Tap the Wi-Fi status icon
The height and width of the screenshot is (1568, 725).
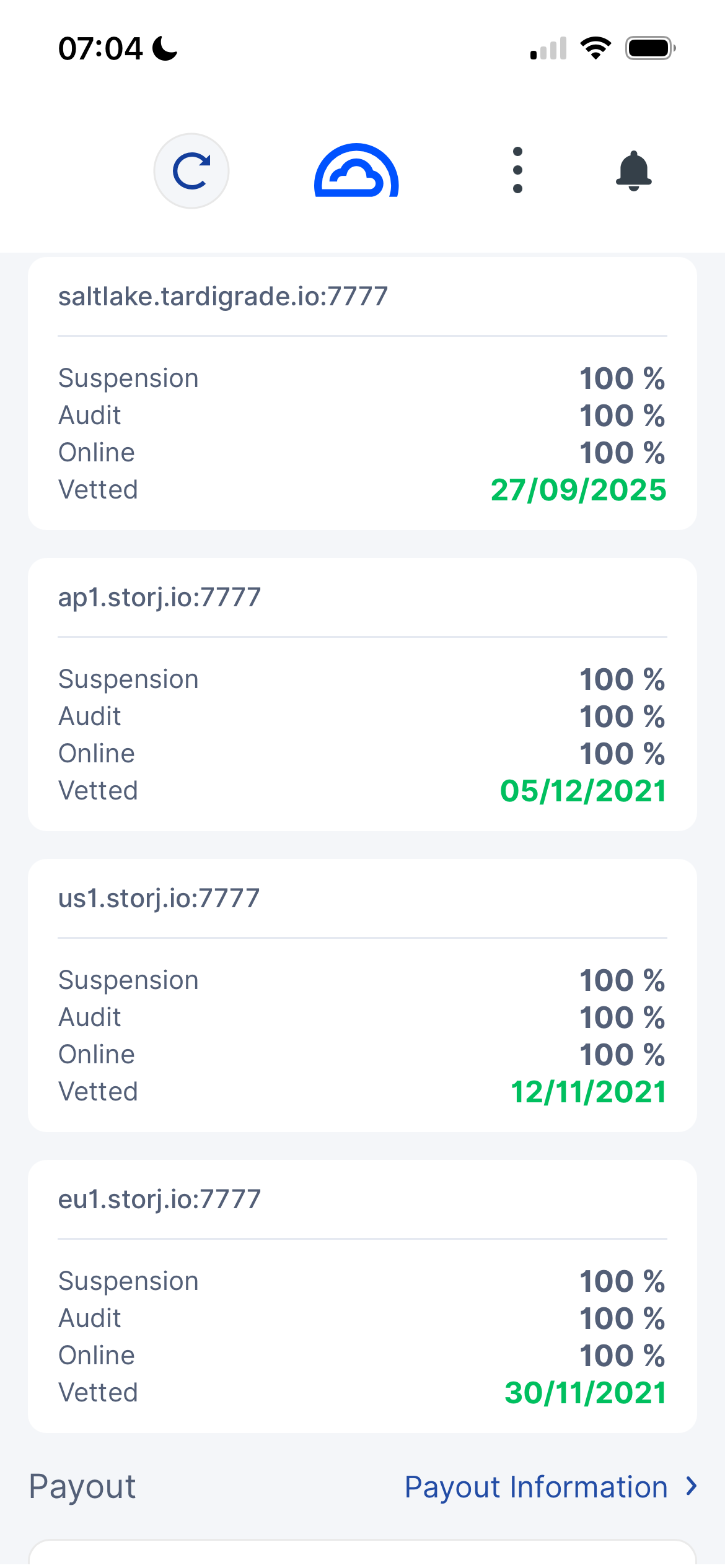[595, 48]
